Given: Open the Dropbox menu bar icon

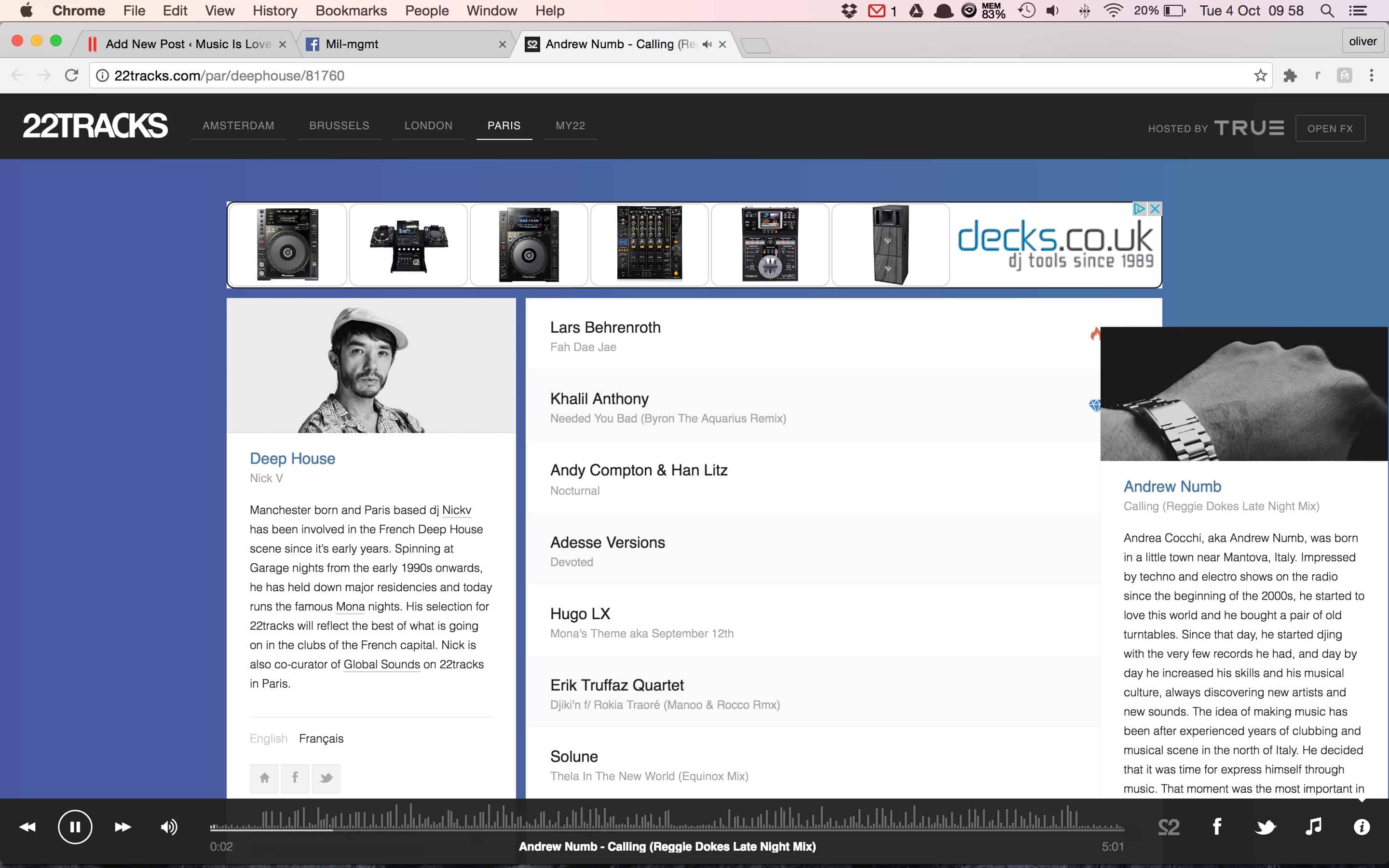Looking at the screenshot, I should click(849, 10).
